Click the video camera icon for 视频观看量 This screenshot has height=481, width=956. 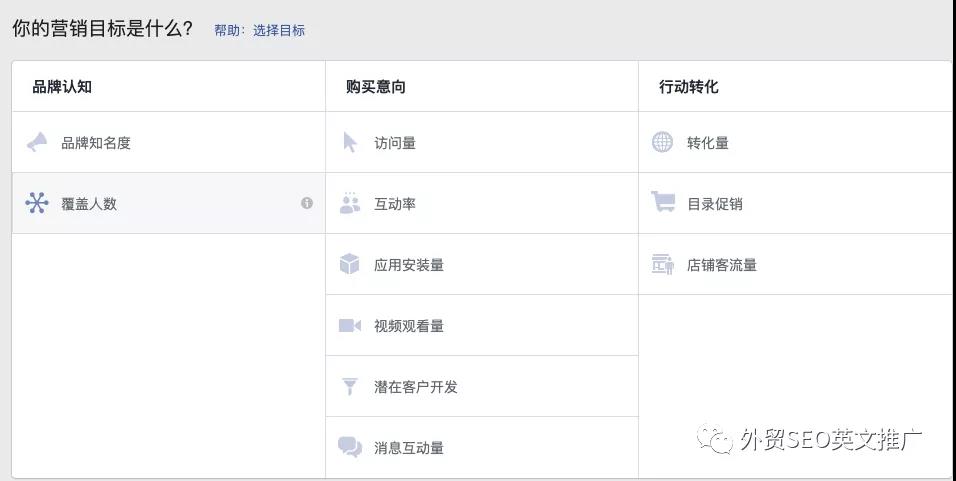pos(350,326)
